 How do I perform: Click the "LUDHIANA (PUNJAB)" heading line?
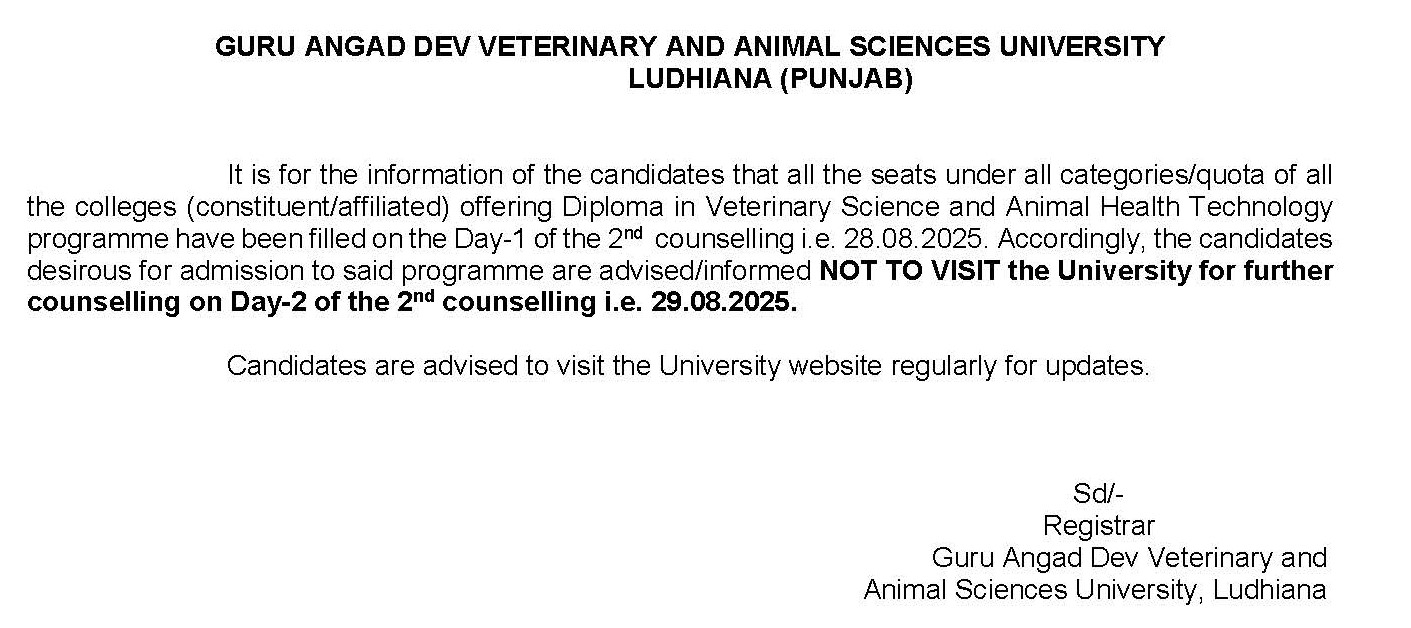pyautogui.click(x=770, y=80)
